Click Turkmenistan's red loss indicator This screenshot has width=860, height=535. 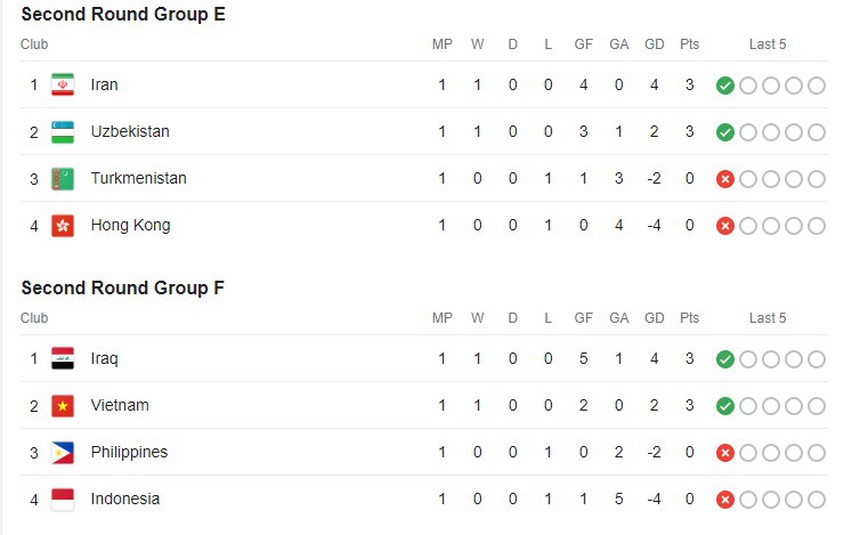[x=725, y=180]
